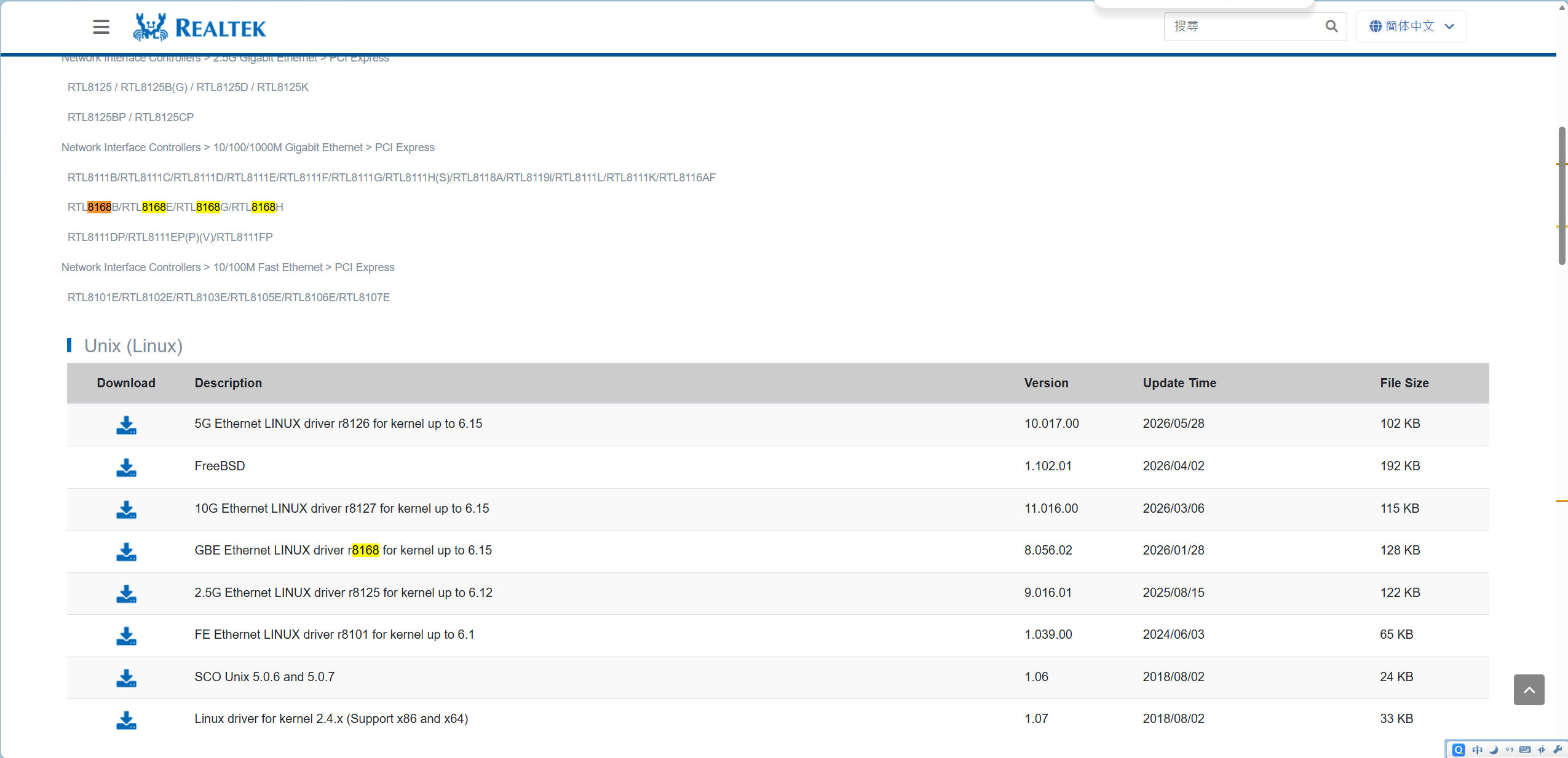Toggle the moon half-width/full-width icon
The width and height of the screenshot is (1568, 758).
click(x=1493, y=750)
